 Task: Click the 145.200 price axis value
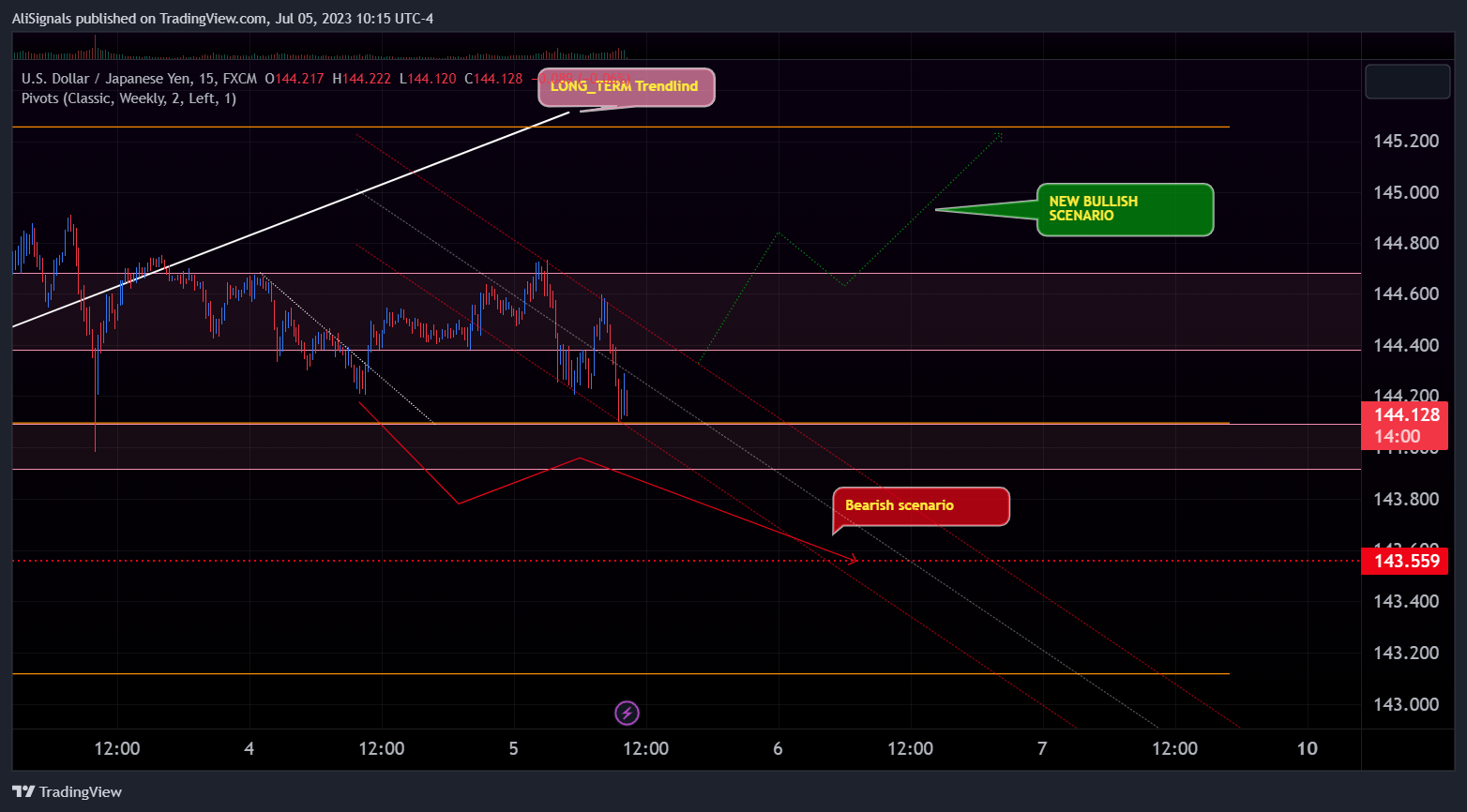tap(1406, 142)
